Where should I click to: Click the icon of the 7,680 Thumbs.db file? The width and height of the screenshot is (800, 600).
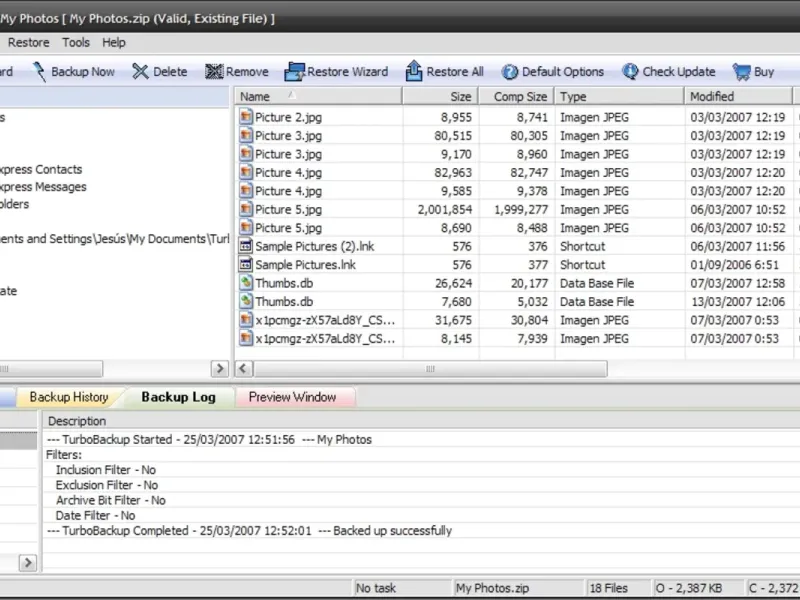tap(246, 301)
